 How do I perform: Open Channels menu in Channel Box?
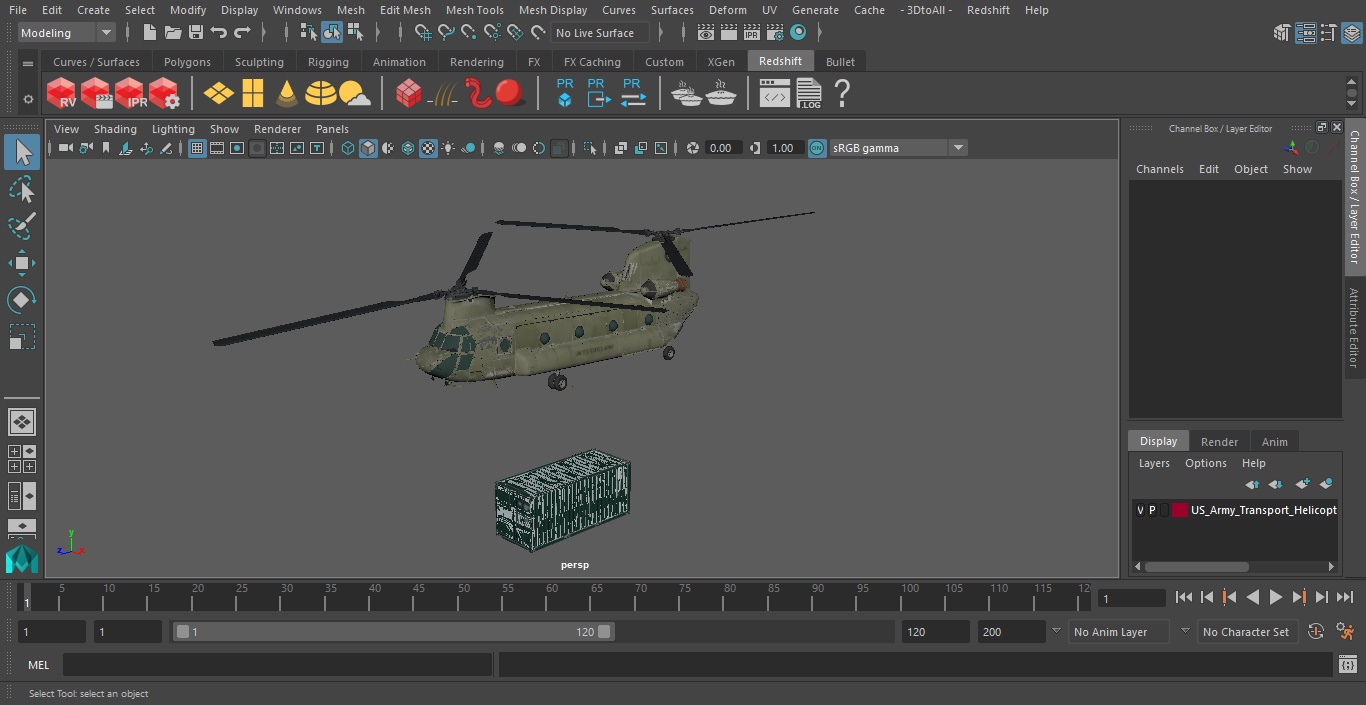pyautogui.click(x=1159, y=169)
